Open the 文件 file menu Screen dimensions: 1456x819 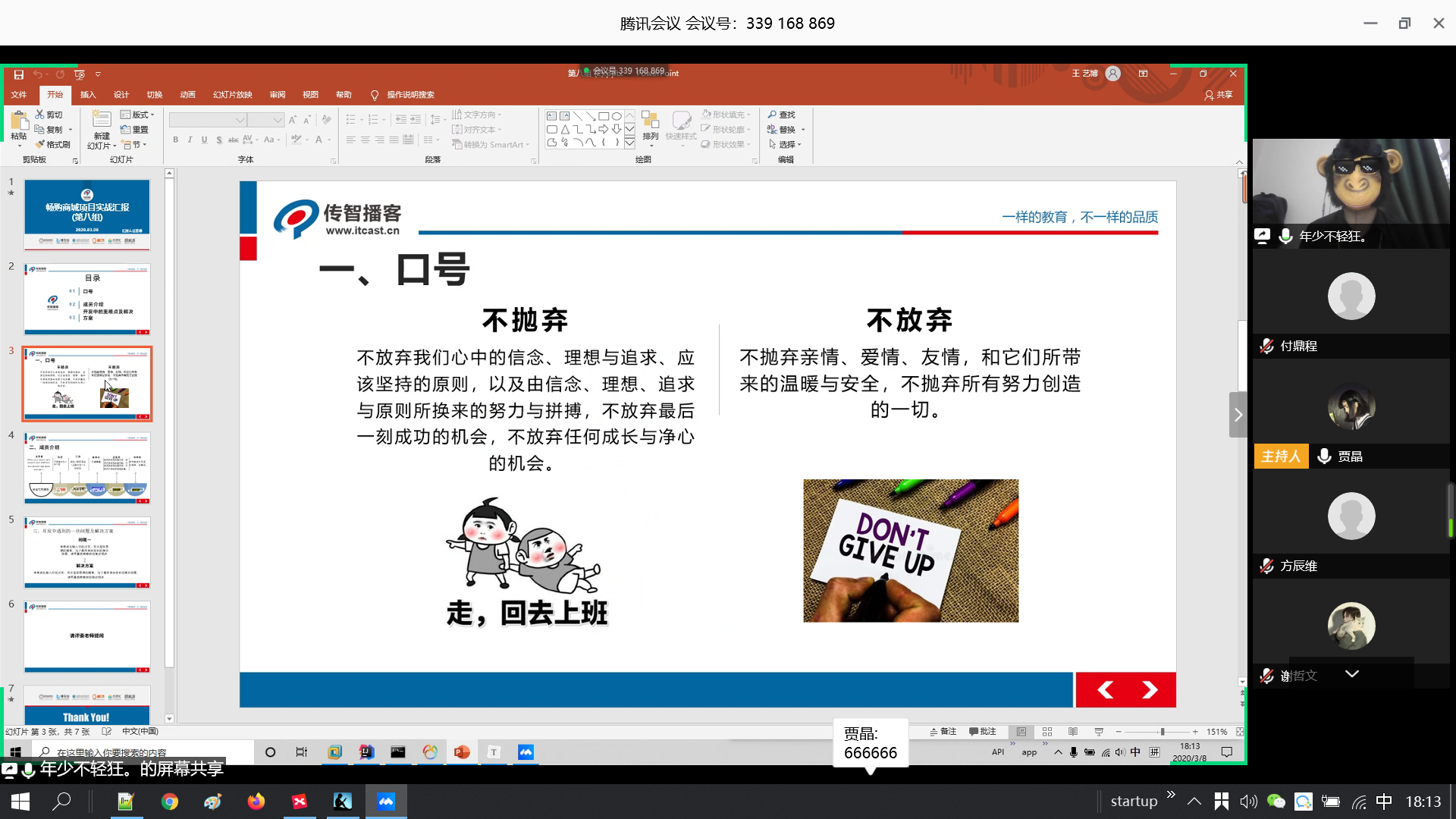coord(19,95)
